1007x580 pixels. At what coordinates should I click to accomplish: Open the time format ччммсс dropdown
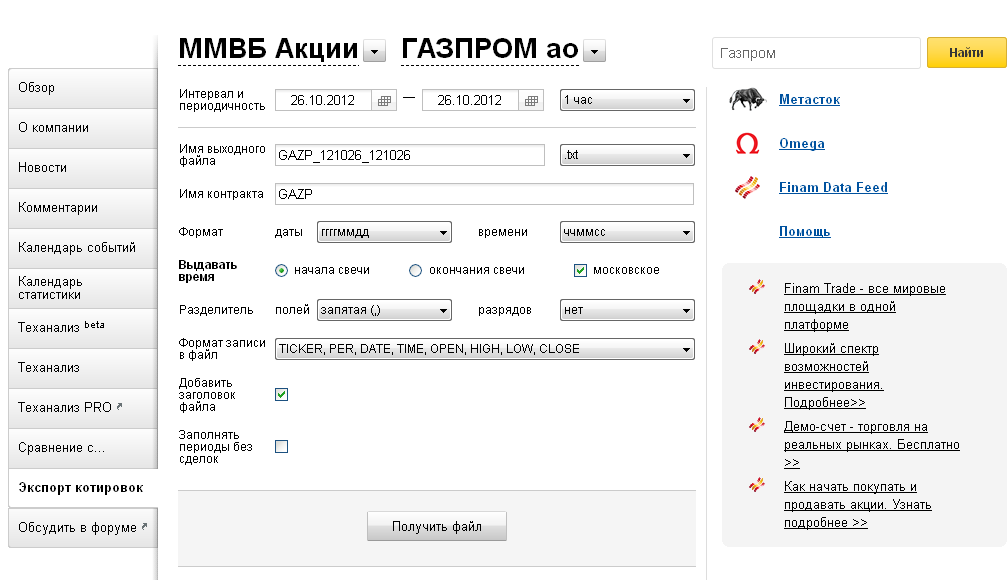627,232
